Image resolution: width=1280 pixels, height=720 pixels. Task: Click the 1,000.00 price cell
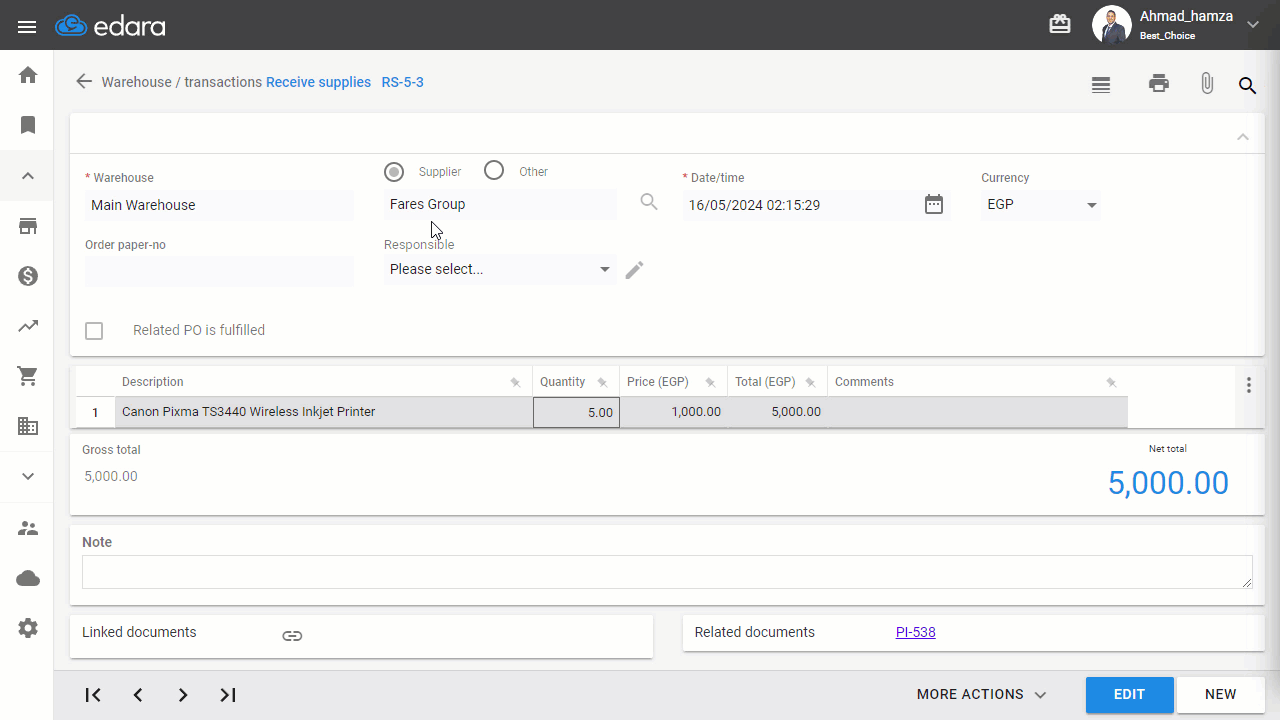pos(674,412)
